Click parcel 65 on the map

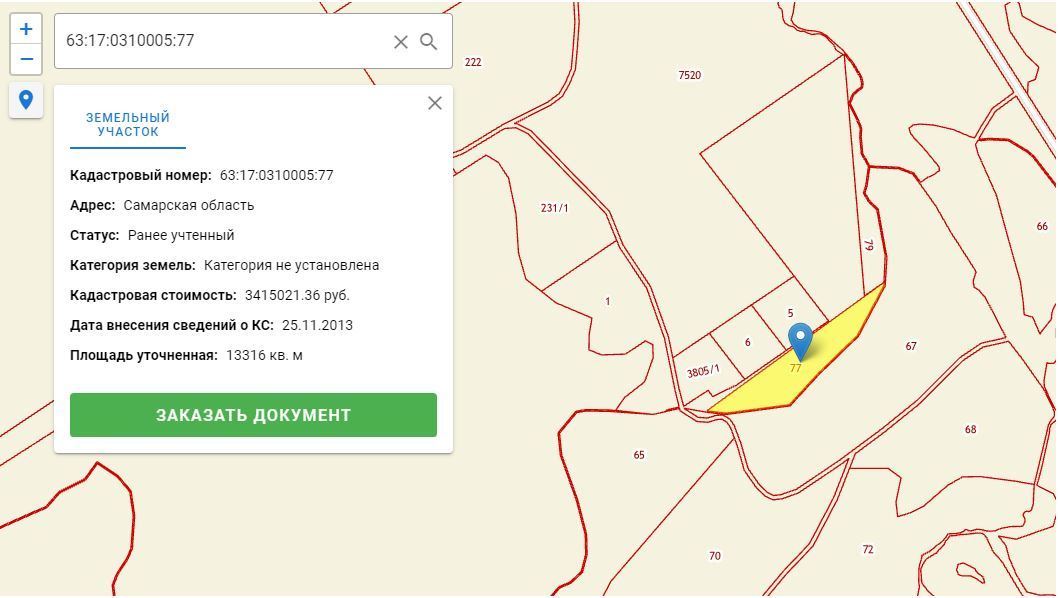point(639,455)
